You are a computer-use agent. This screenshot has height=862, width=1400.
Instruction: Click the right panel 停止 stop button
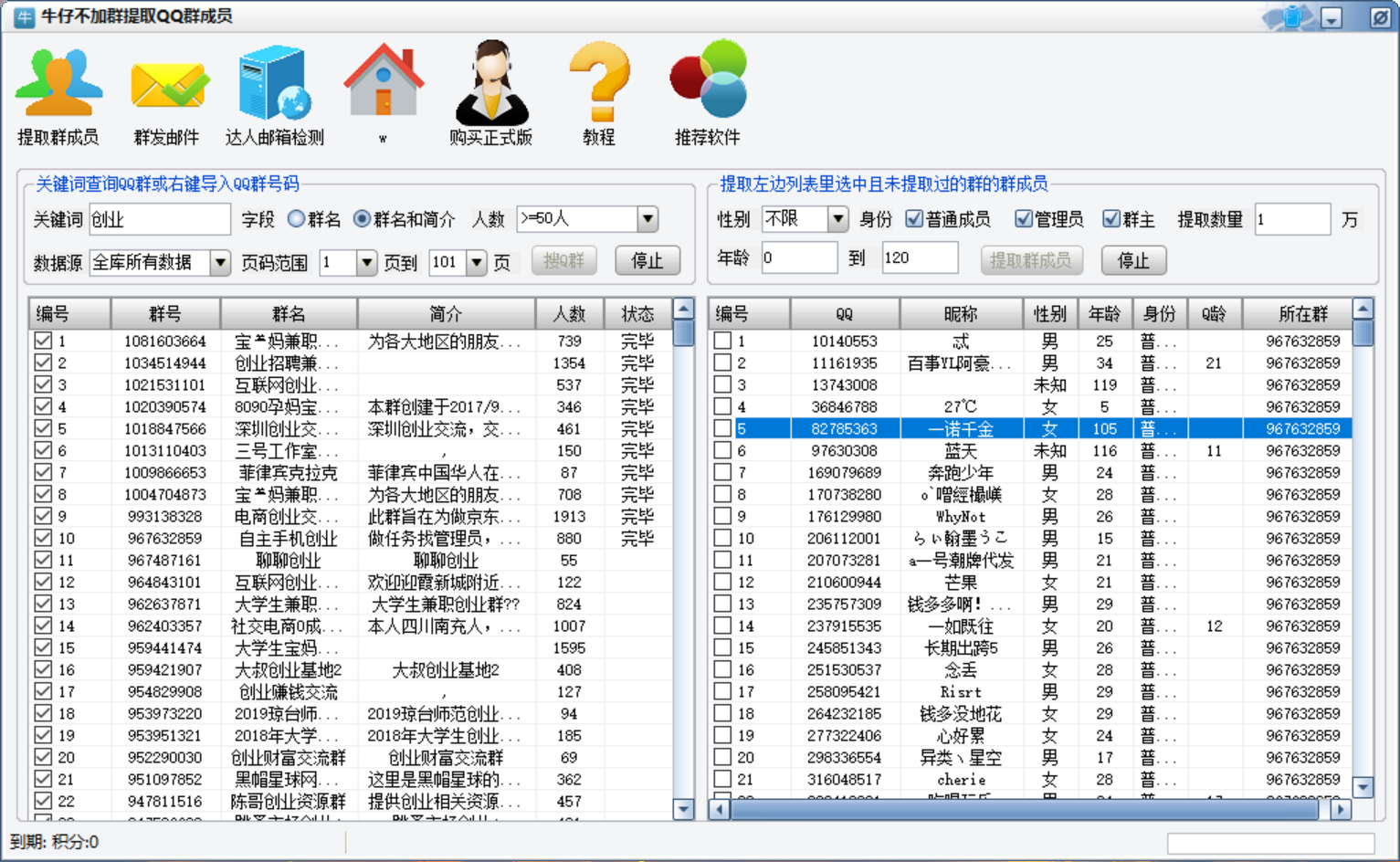click(x=1133, y=260)
